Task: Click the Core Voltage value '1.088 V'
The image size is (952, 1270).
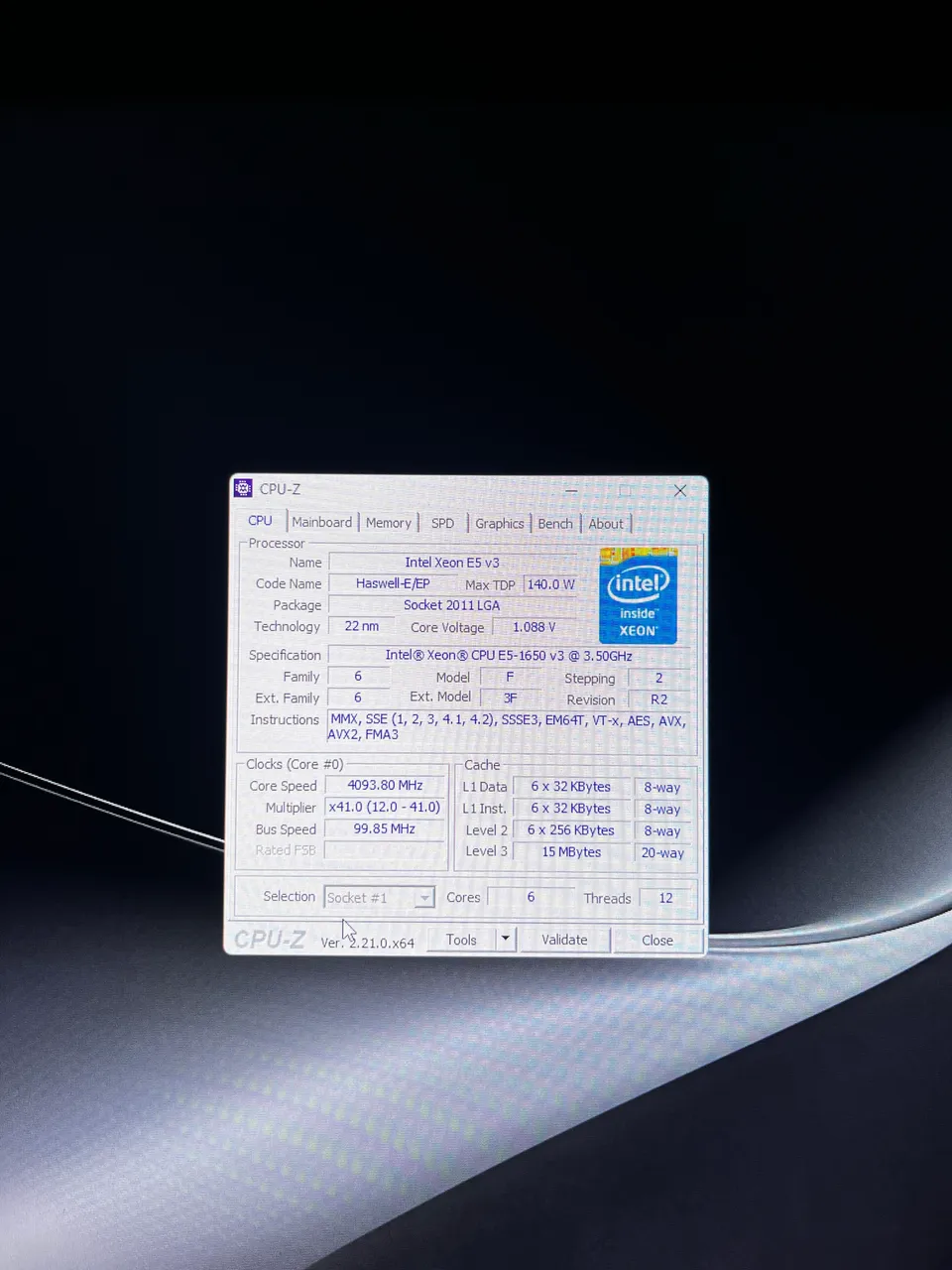Action: (535, 627)
